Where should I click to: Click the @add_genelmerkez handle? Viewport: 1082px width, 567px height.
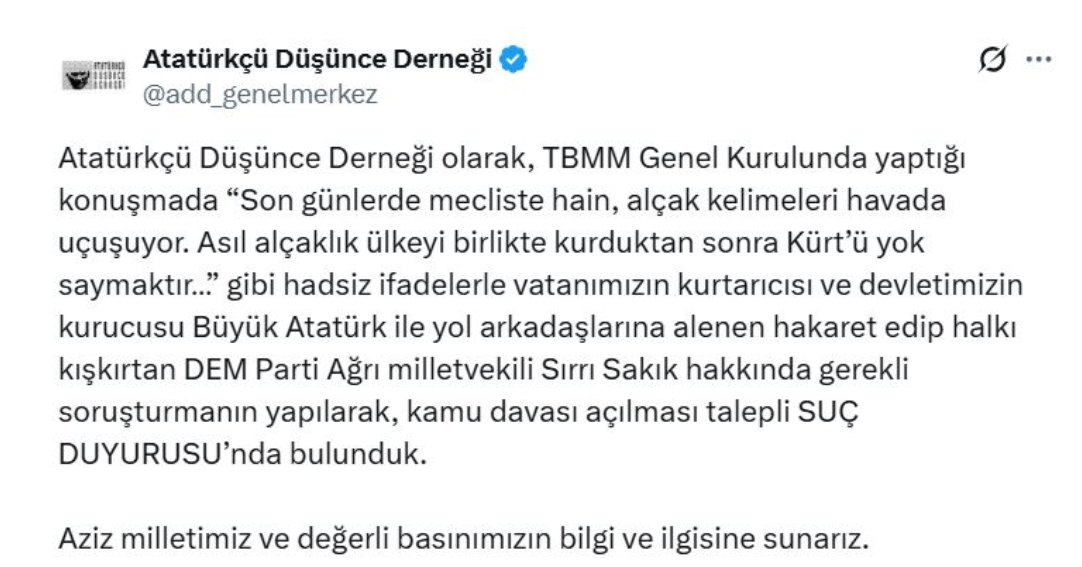pyautogui.click(x=261, y=94)
